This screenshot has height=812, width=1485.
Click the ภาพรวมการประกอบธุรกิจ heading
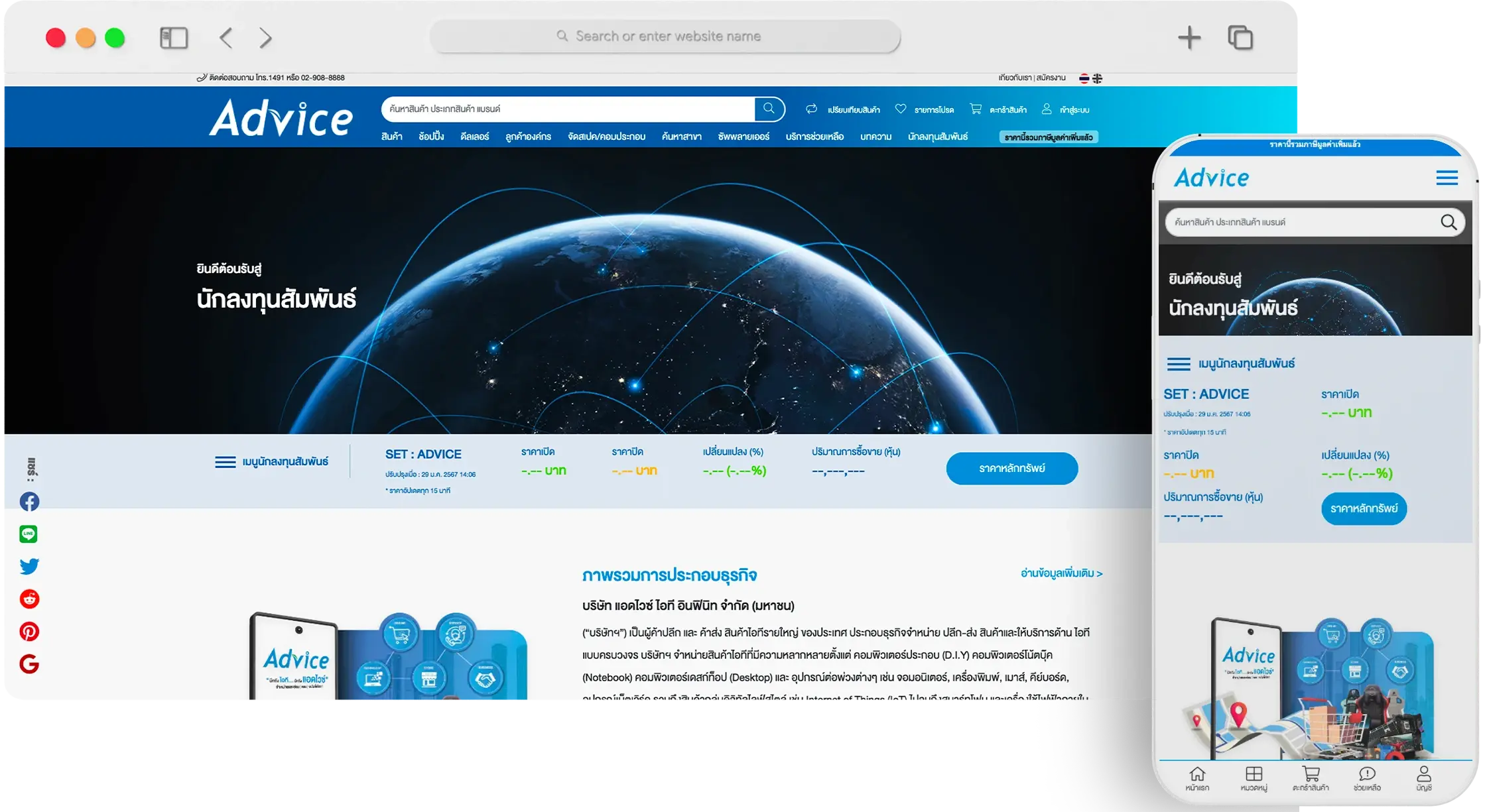coord(669,575)
